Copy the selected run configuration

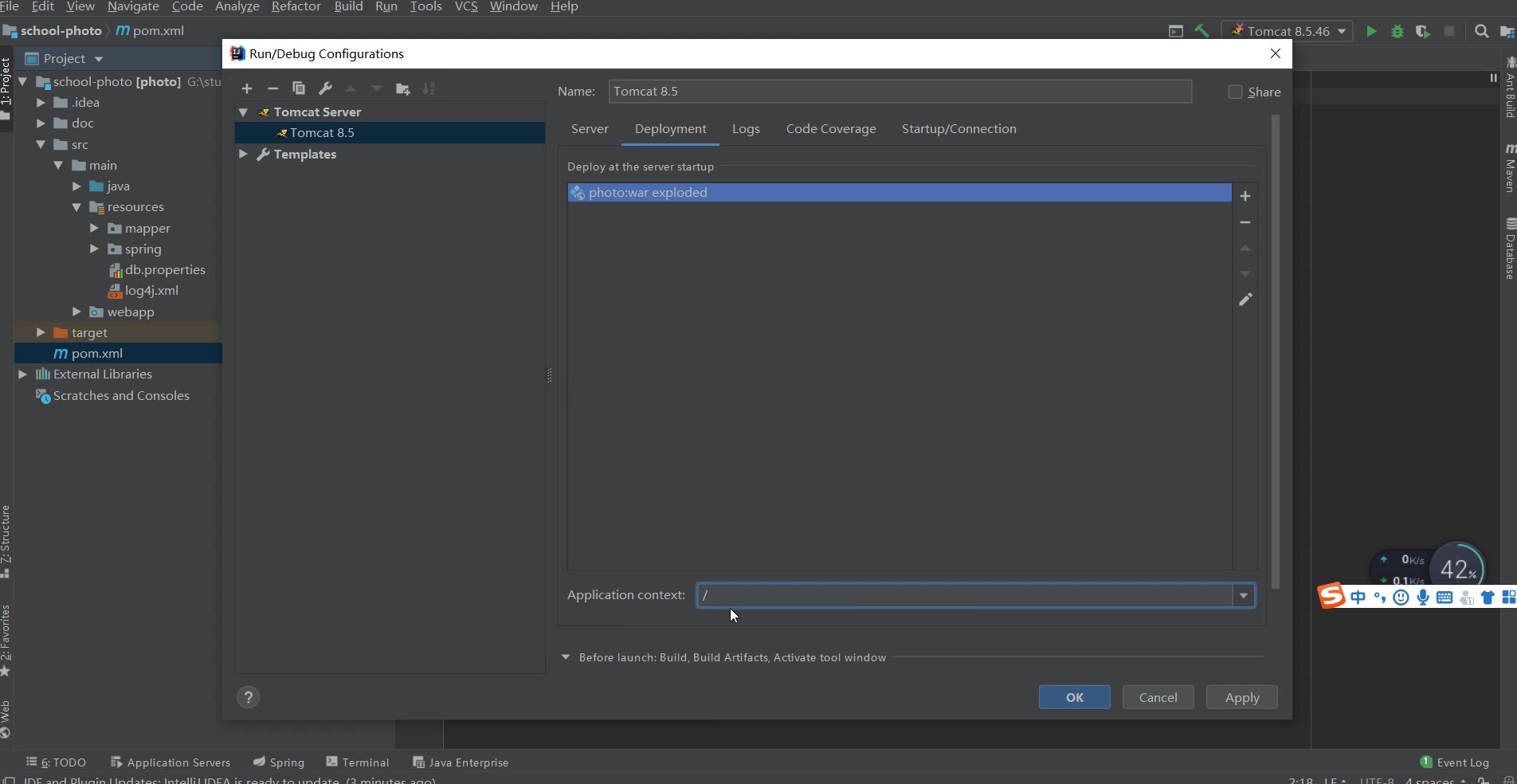(299, 88)
